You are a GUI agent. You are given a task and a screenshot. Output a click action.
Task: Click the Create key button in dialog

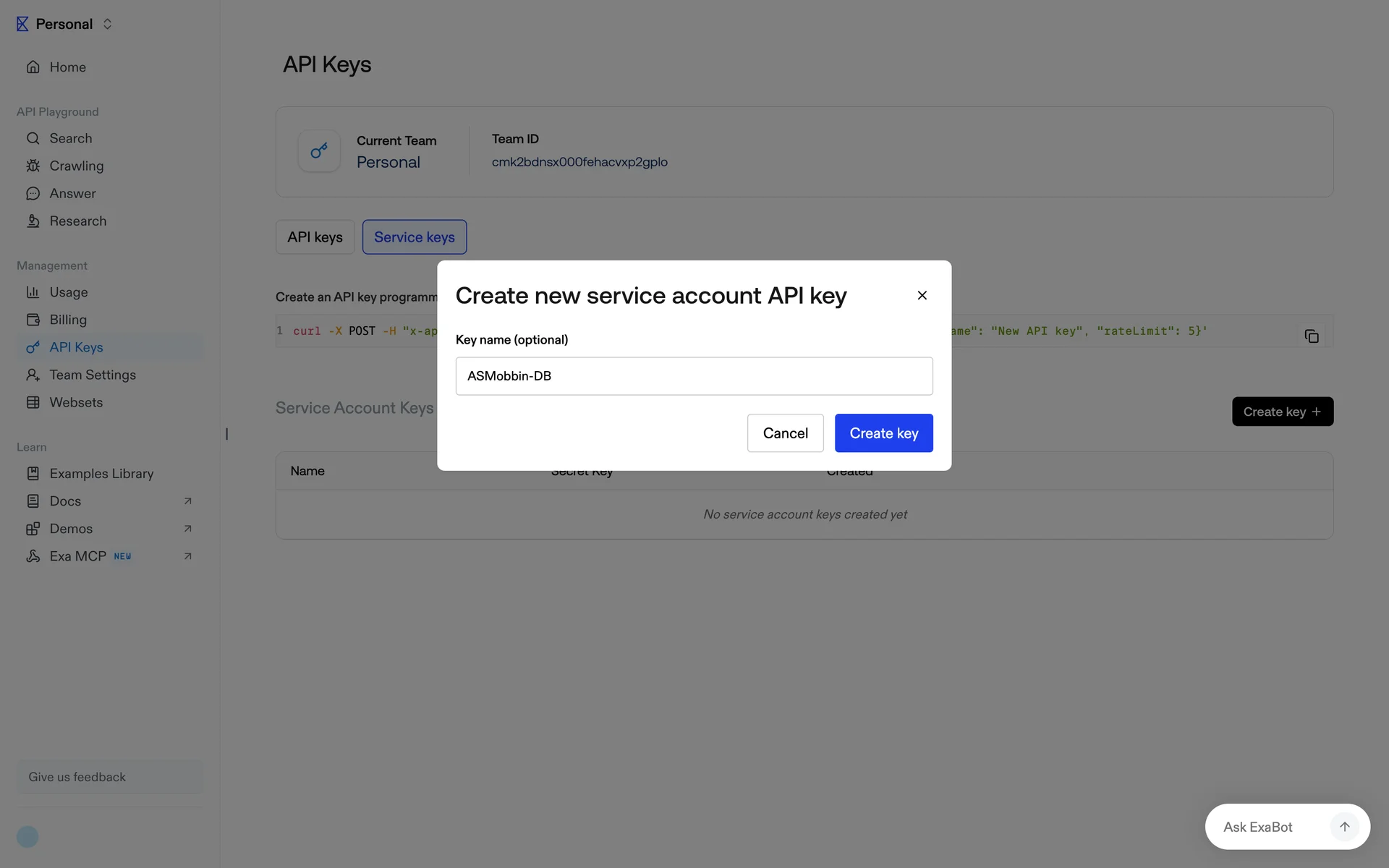click(x=883, y=433)
